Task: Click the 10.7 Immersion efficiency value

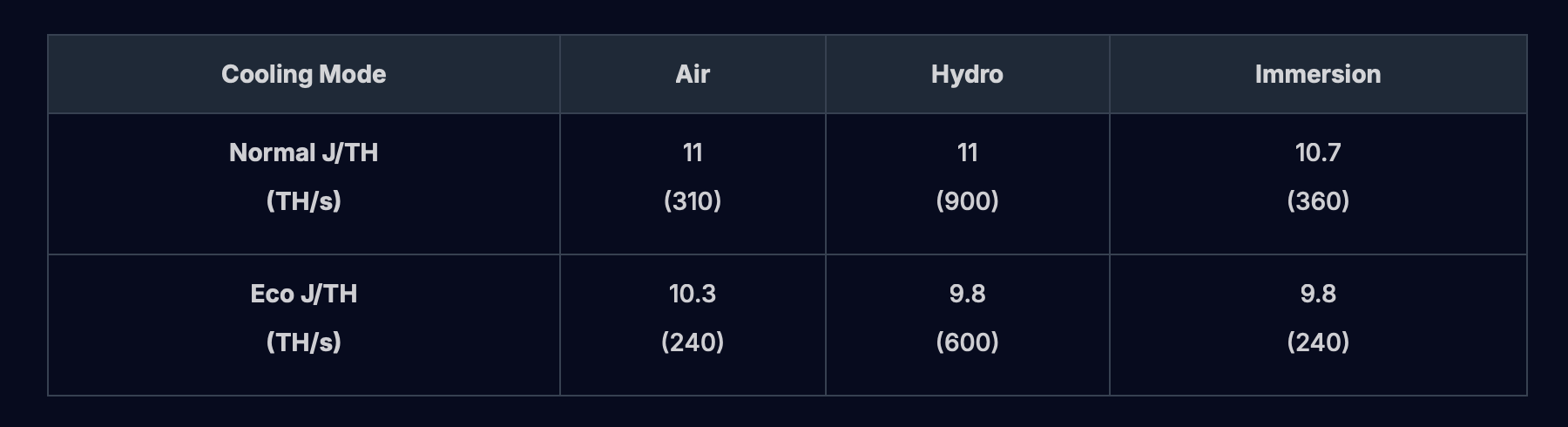Action: [x=1317, y=152]
